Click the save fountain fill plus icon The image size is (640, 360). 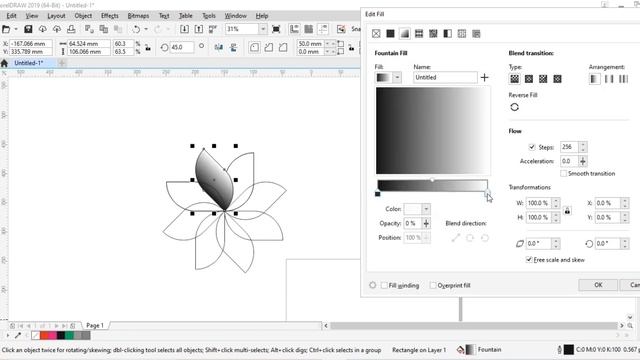pyautogui.click(x=484, y=78)
